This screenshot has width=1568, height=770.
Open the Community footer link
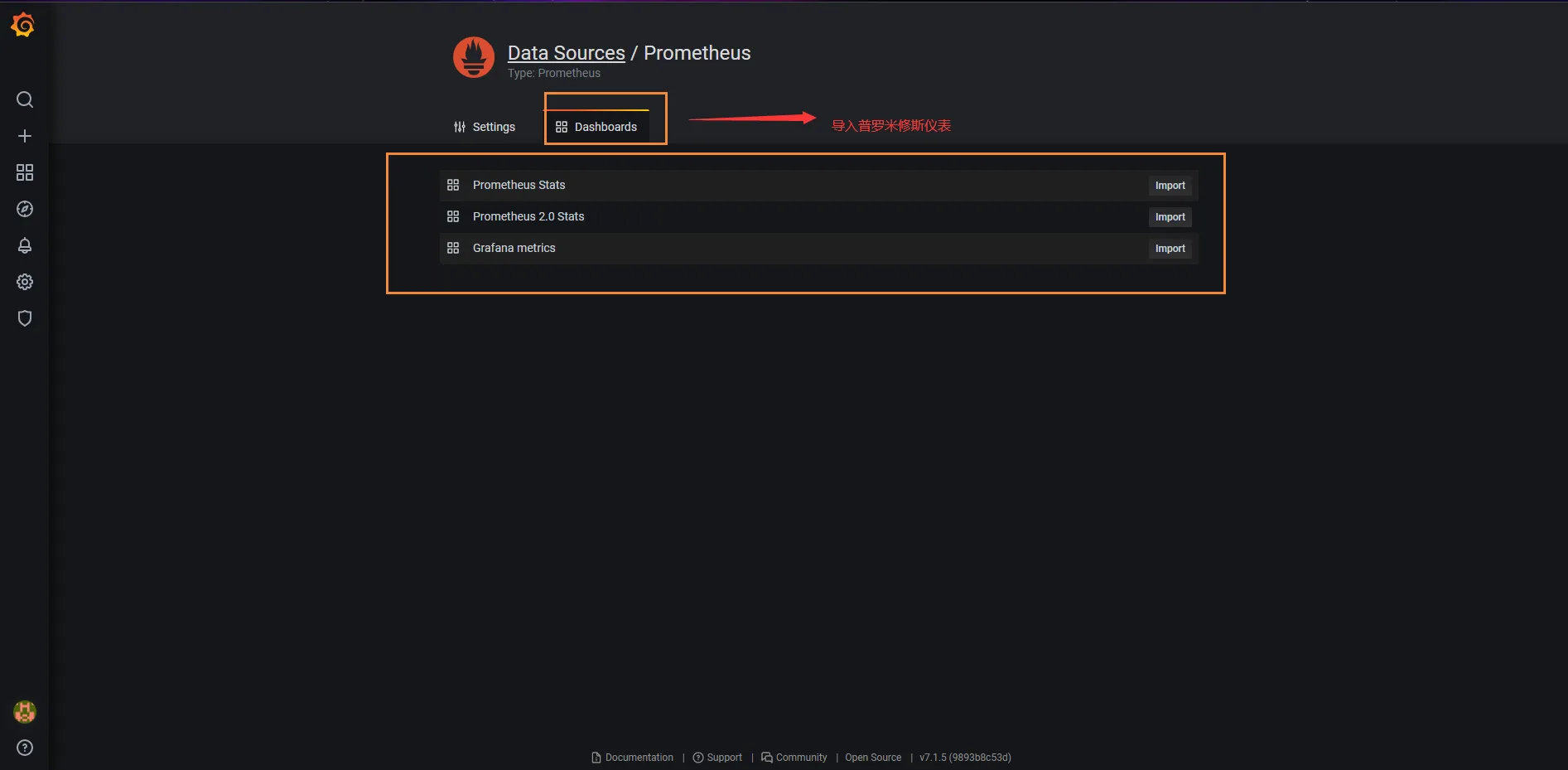(x=800, y=758)
